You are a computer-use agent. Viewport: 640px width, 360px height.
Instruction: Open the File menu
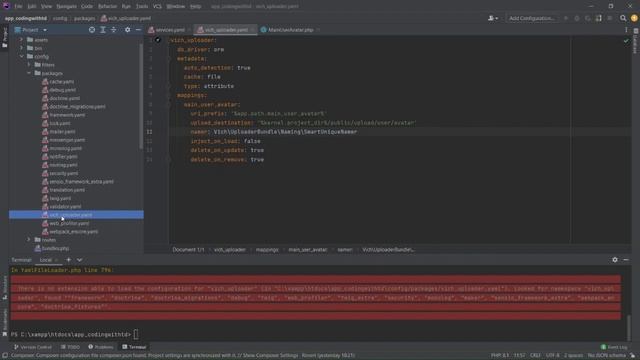click(18, 6)
